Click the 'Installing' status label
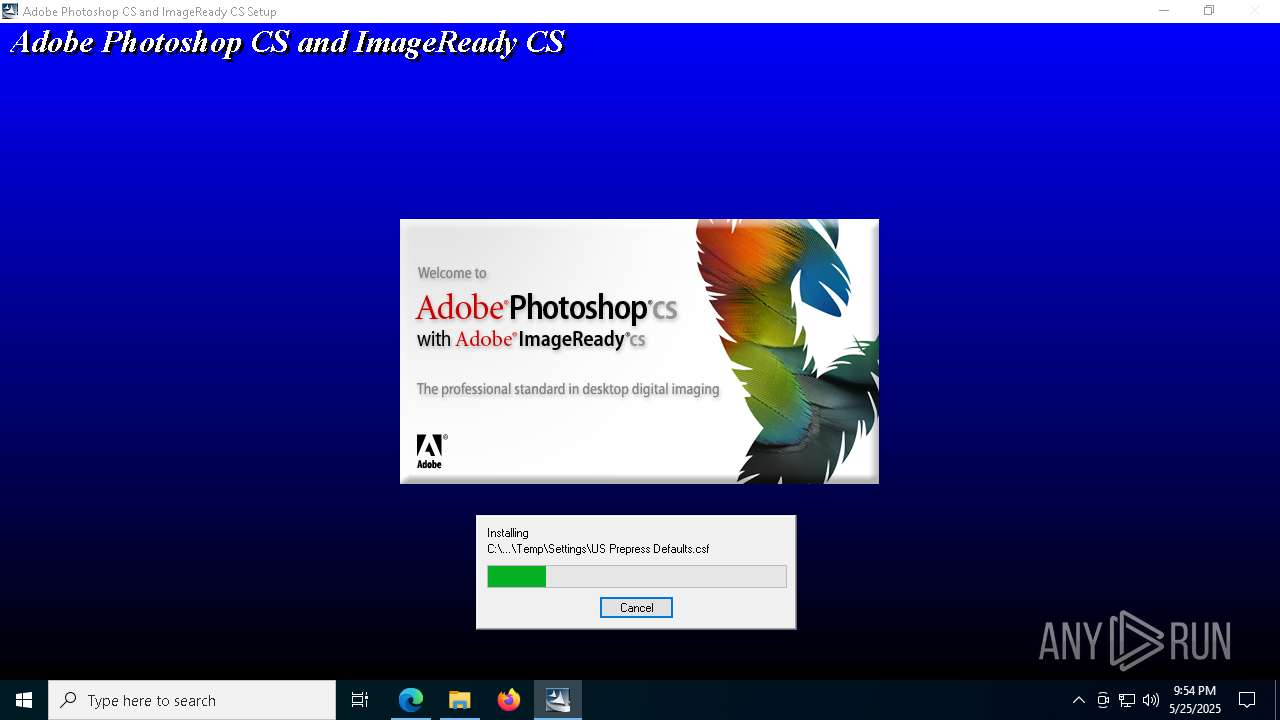Viewport: 1280px width, 720px height. coord(508,533)
